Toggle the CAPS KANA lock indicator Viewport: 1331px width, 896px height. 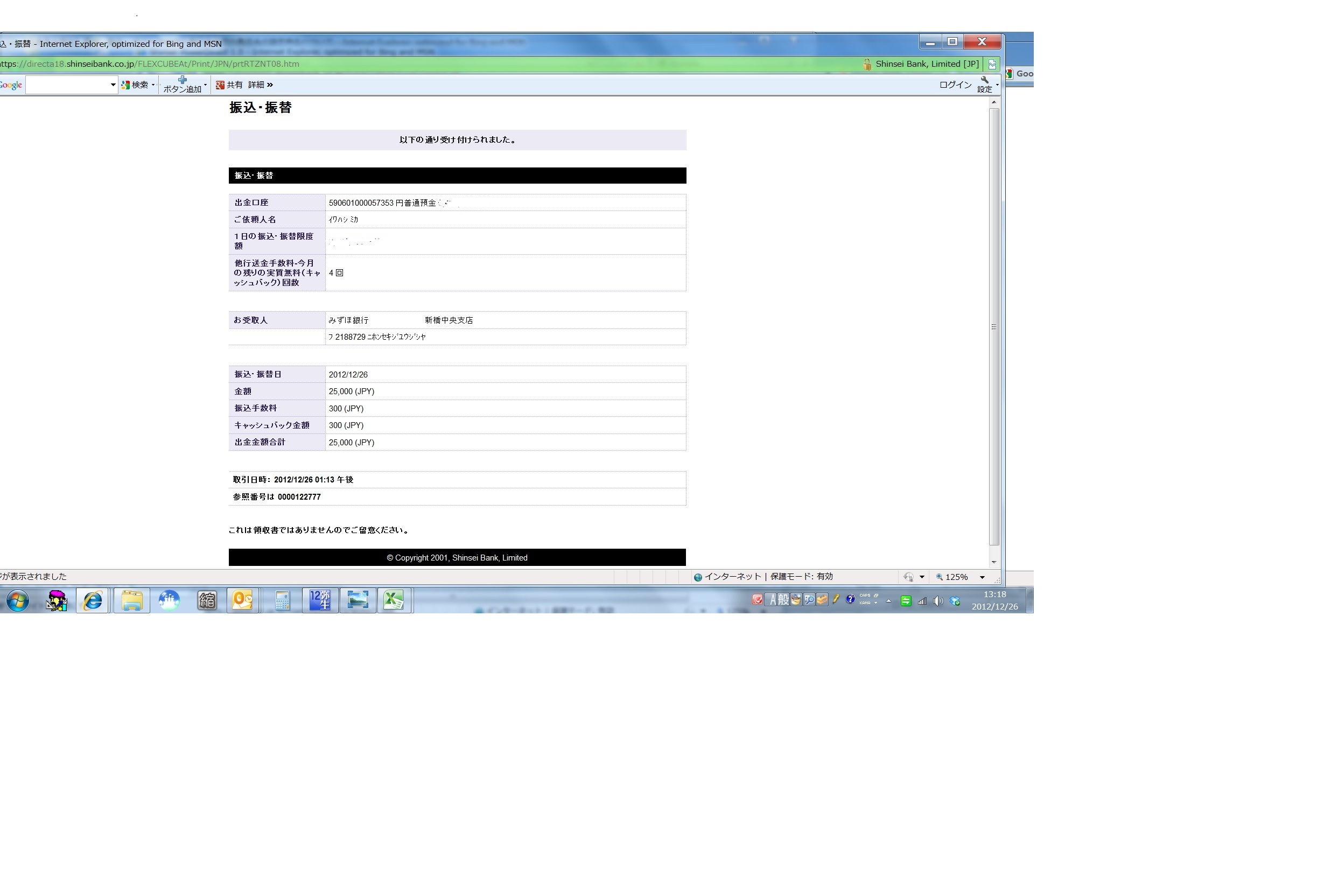point(865,599)
